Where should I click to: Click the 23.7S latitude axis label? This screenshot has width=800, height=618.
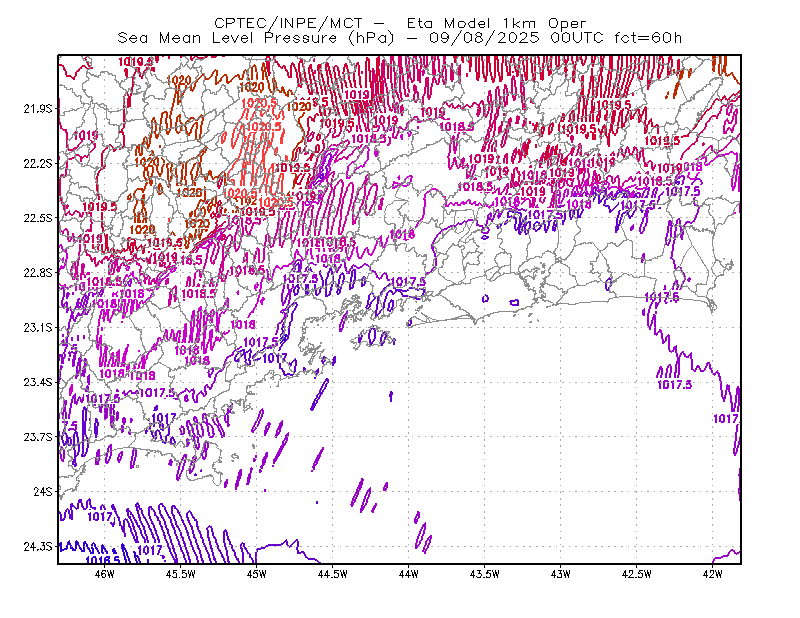[38, 437]
